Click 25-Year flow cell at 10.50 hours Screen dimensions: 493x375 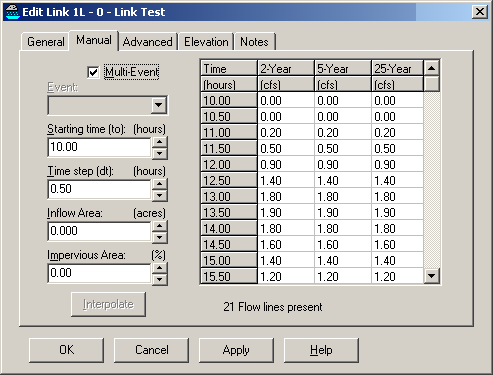coord(397,116)
